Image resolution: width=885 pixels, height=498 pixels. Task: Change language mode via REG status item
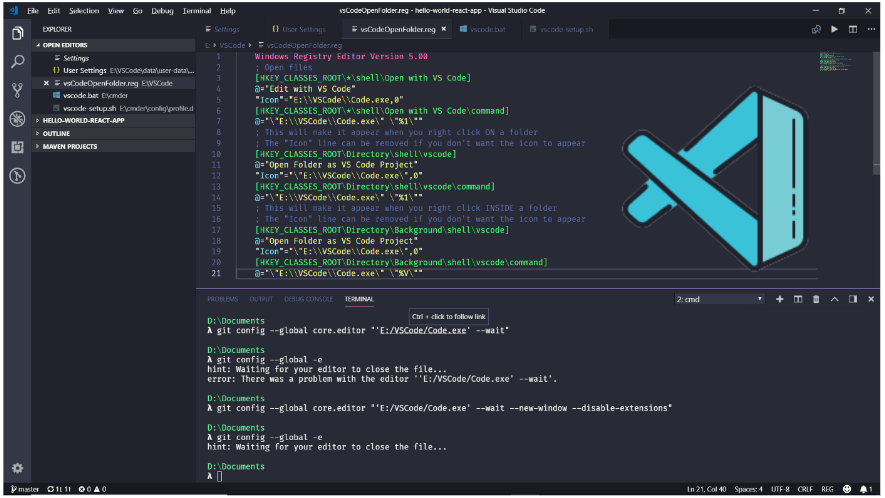click(x=827, y=489)
